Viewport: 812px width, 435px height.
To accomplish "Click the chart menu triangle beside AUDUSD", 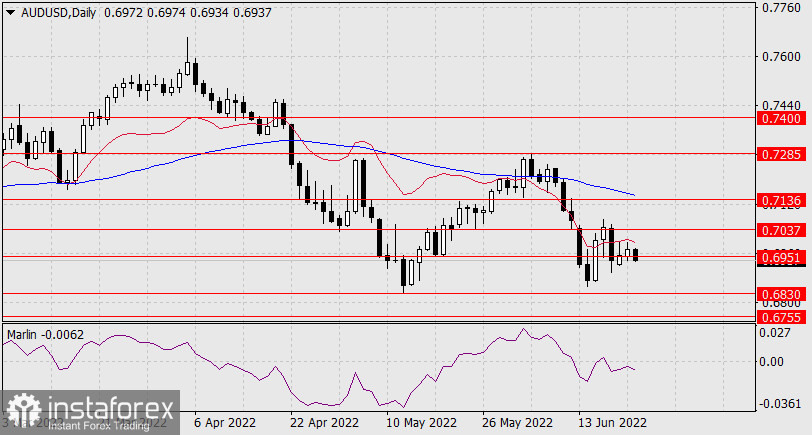I will pyautogui.click(x=10, y=13).
